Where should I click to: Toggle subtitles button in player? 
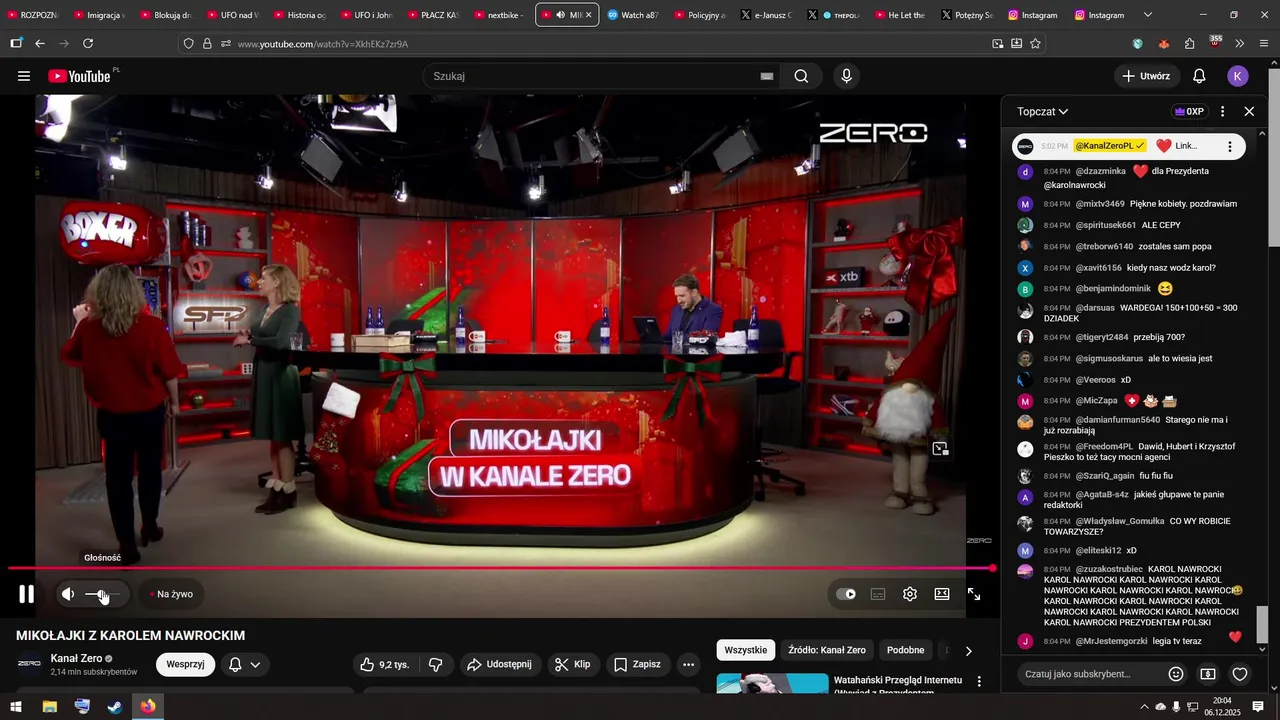(x=878, y=594)
